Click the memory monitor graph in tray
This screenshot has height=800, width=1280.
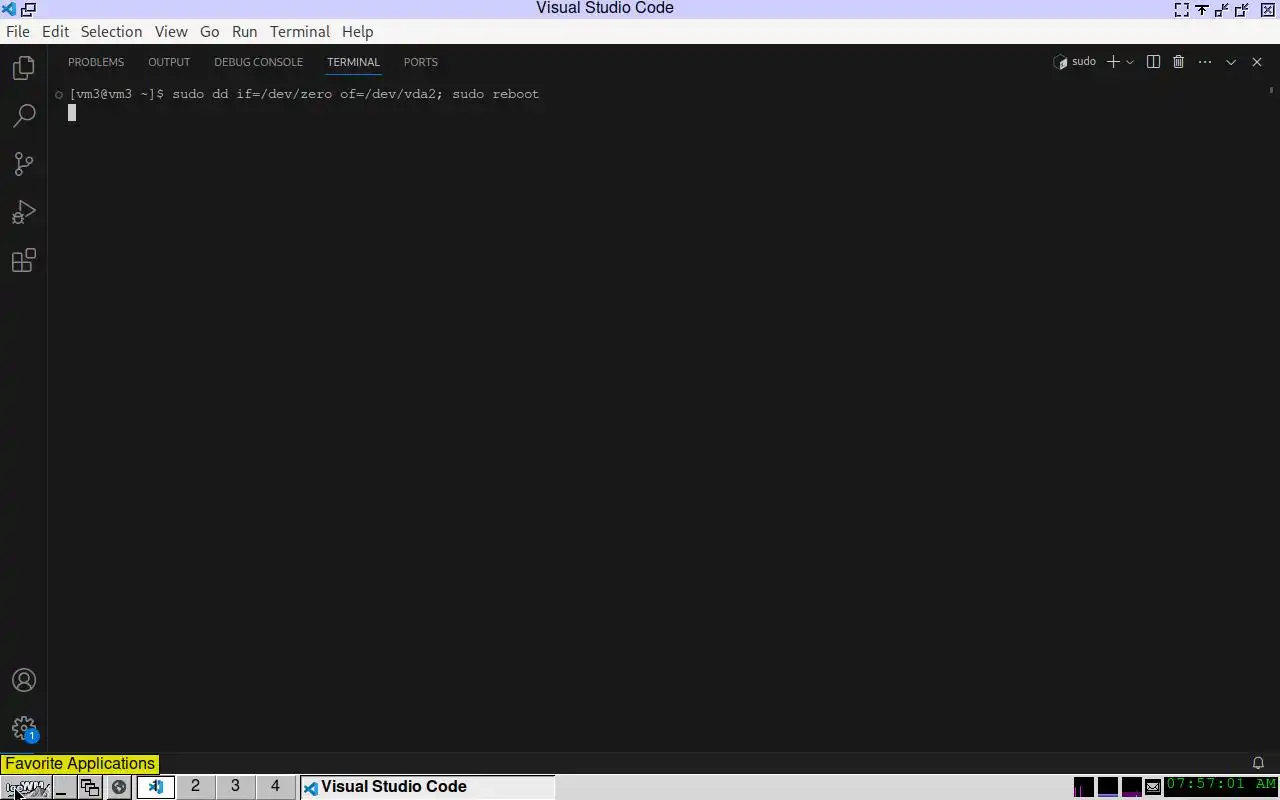[x=1107, y=787]
